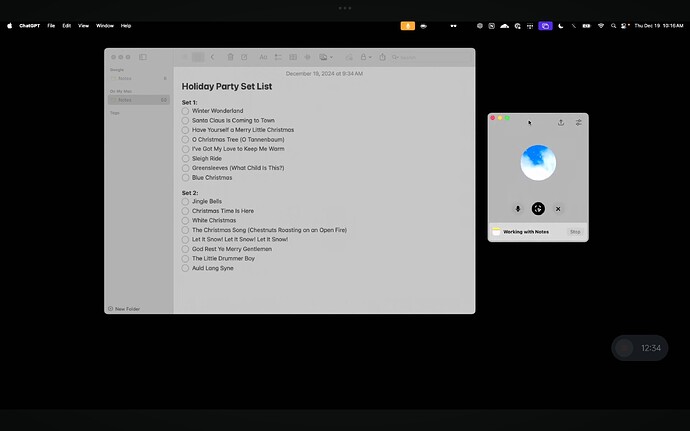This screenshot has width=690, height=431.
Task: Open the lock note dropdown
Action: pos(366,57)
